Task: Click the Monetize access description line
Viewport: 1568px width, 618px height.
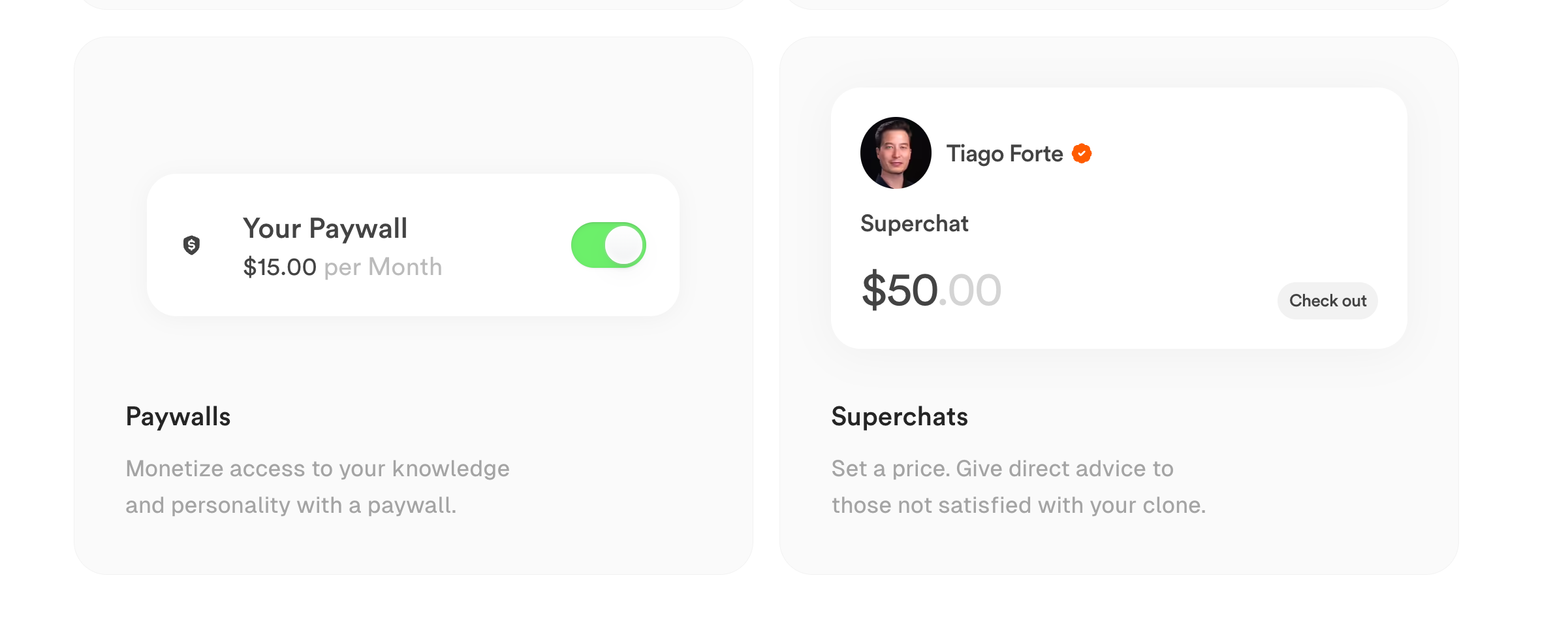Action: 317,468
